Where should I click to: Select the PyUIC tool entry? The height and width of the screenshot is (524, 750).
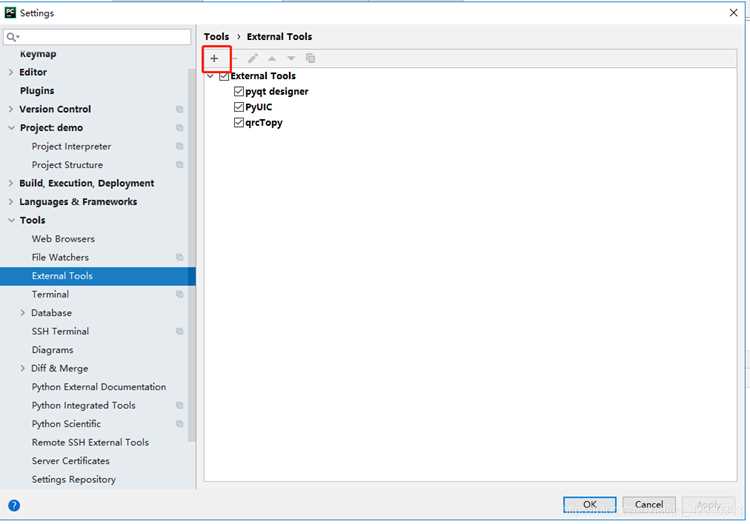click(x=258, y=107)
